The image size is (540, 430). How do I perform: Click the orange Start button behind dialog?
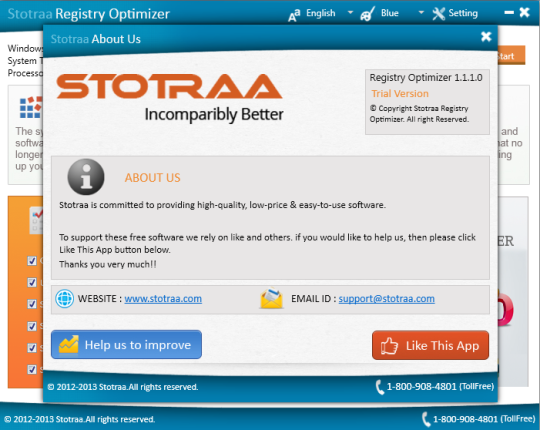(x=512, y=55)
